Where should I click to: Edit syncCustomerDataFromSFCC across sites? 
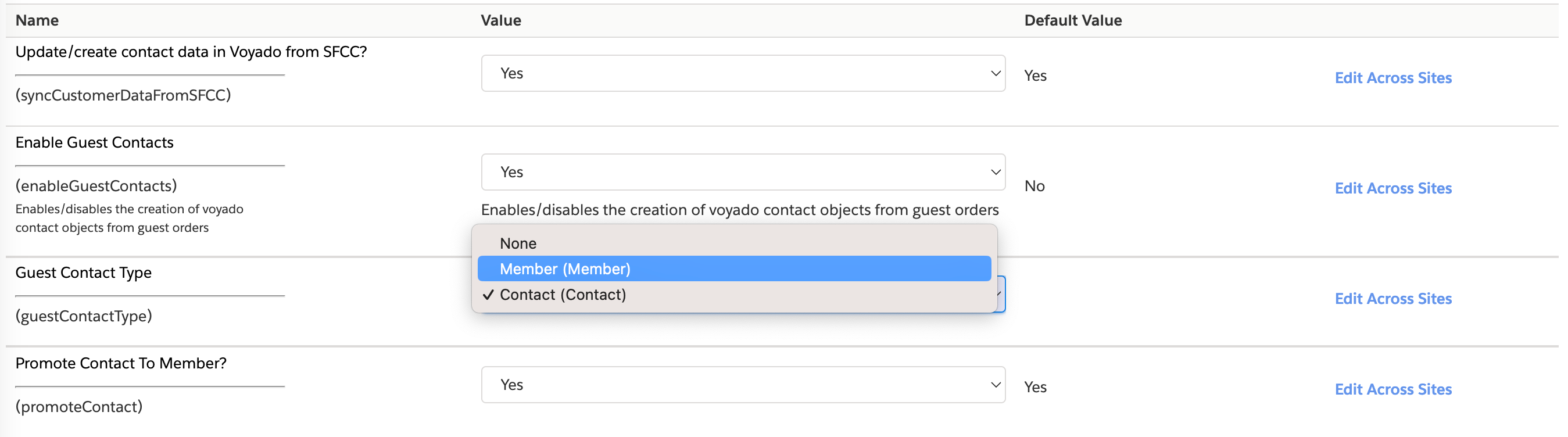(x=1393, y=77)
